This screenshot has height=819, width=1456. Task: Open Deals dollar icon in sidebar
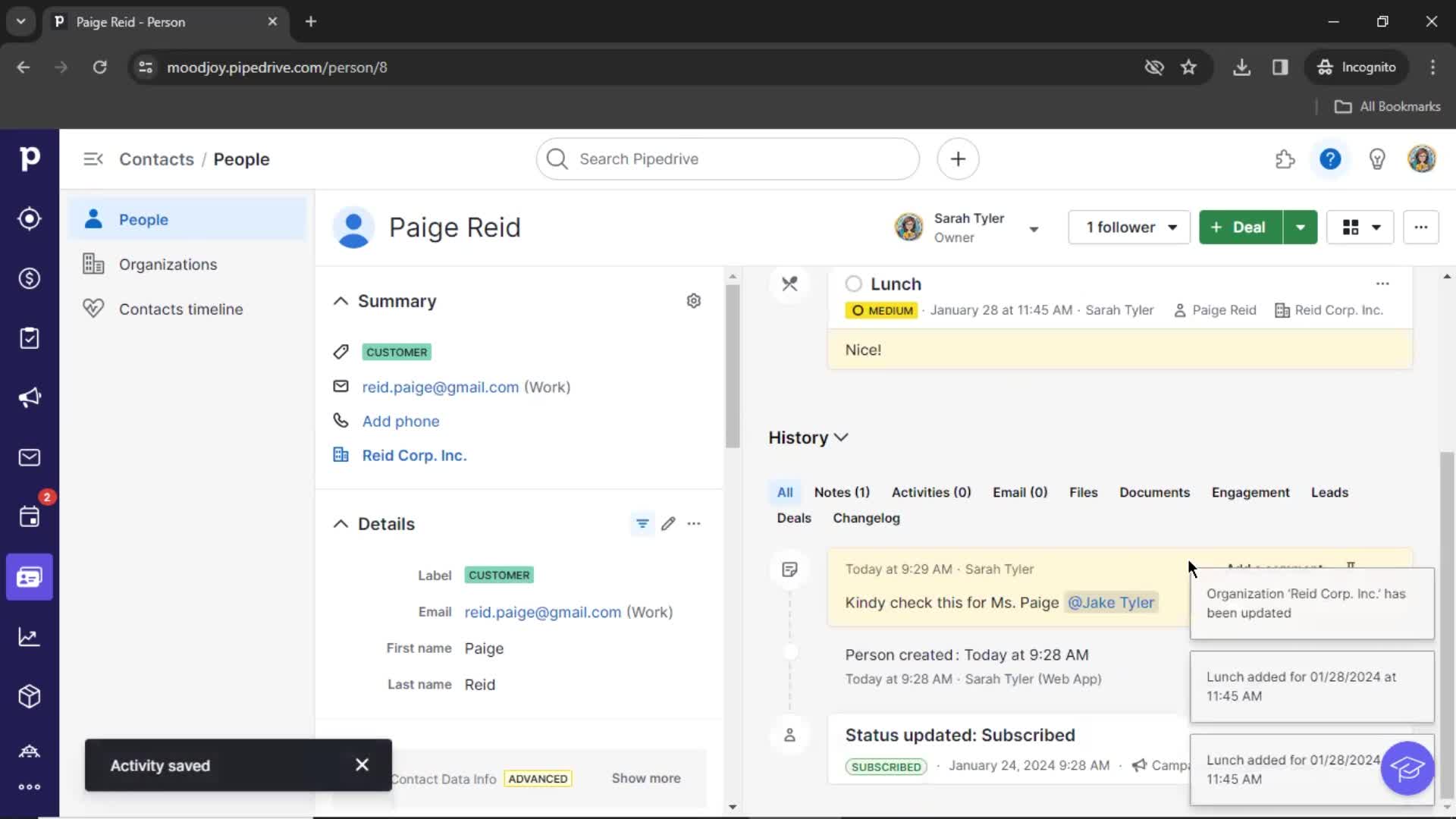click(30, 278)
